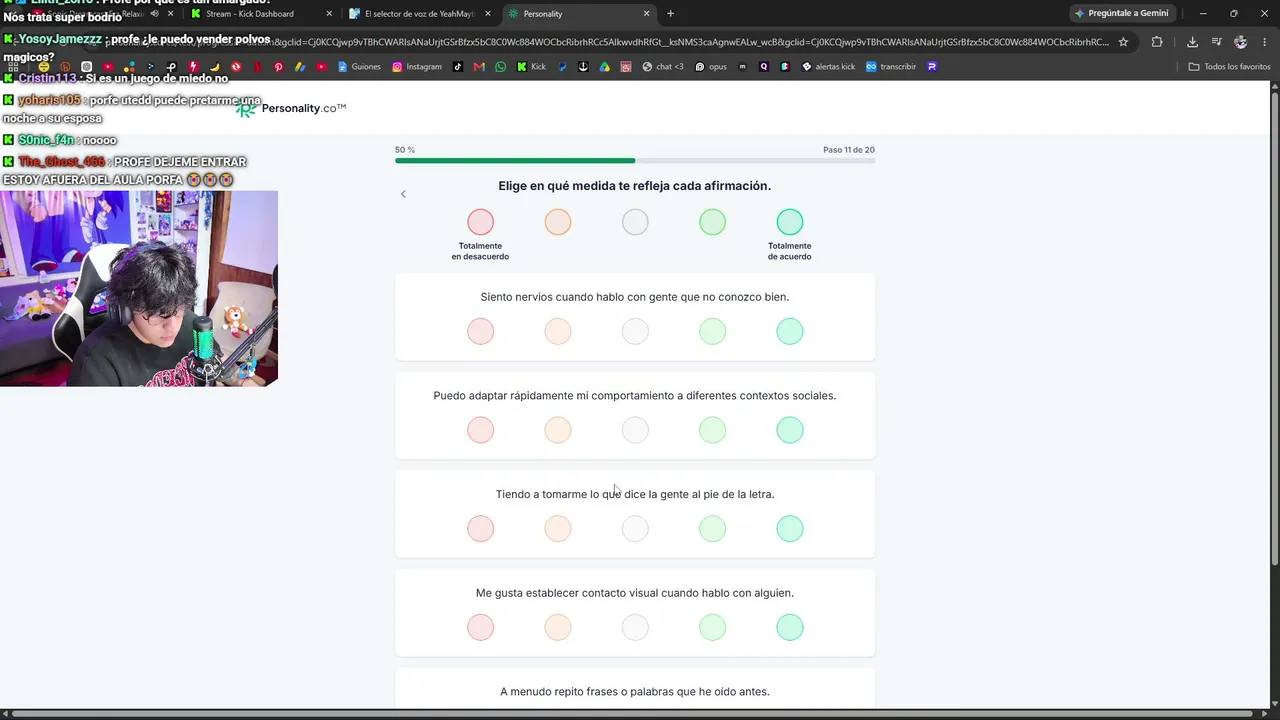
Task: Open the Google Drive bookmark icon
Action: pyautogui.click(x=604, y=67)
